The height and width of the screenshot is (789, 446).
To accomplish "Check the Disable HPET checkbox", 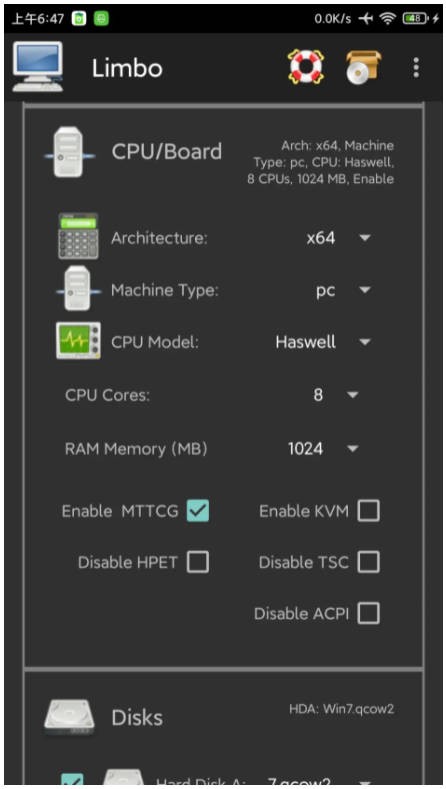I will 198,562.
